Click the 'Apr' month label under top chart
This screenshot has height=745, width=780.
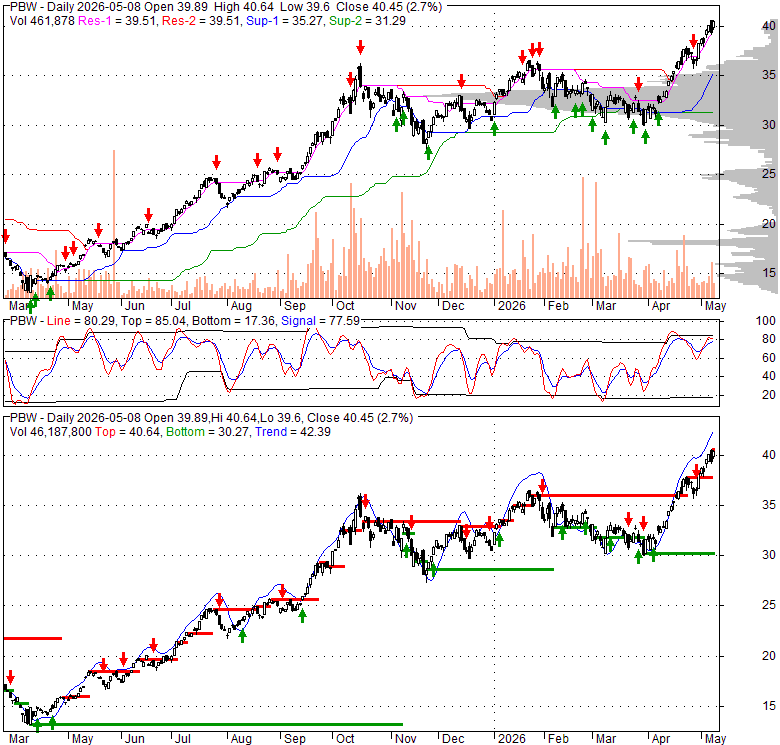pyautogui.click(x=661, y=305)
